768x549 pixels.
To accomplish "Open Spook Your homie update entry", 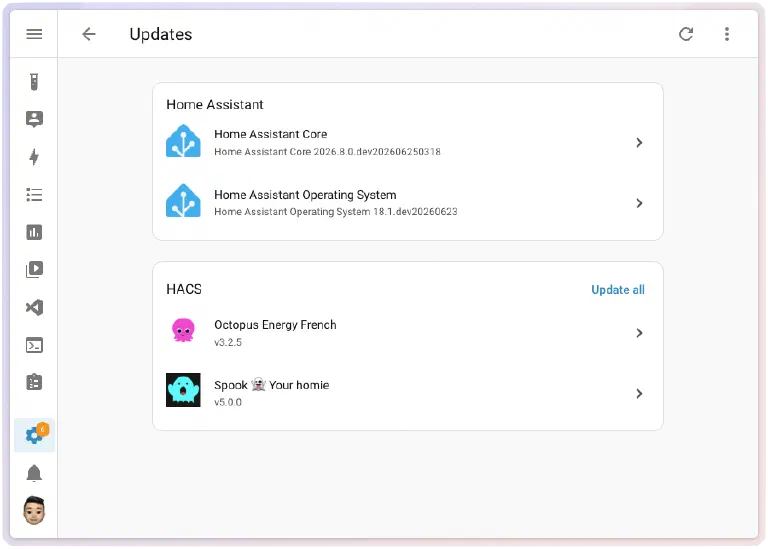I will (x=408, y=393).
